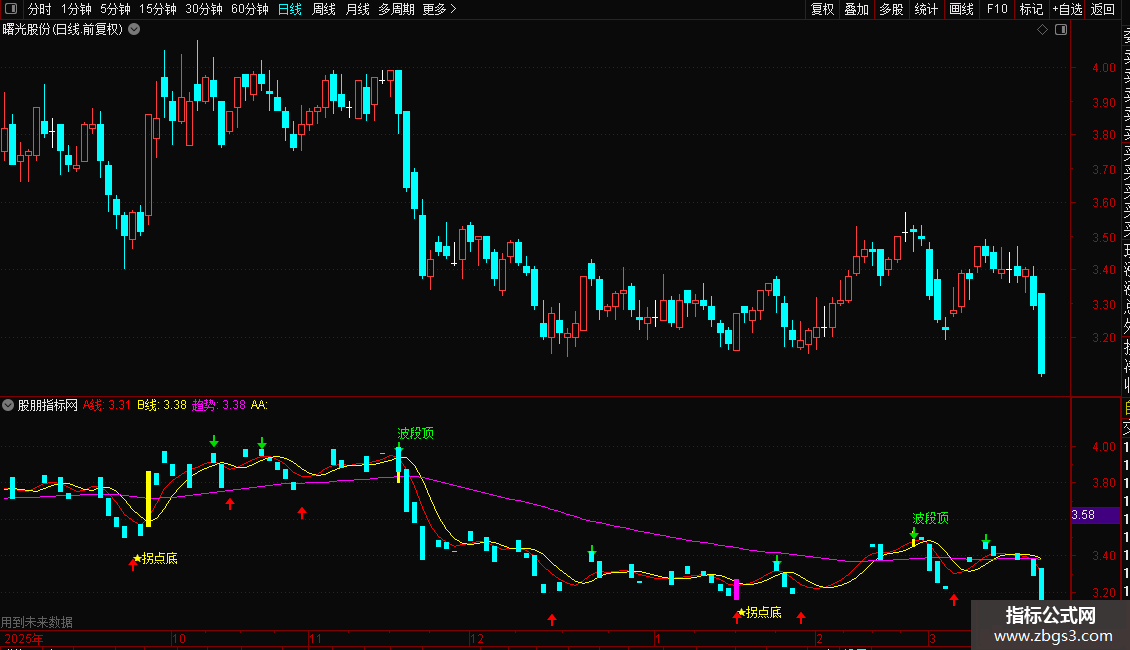This screenshot has width=1130, height=650.
Task: Add stock via +自选 button
Action: point(1067,9)
